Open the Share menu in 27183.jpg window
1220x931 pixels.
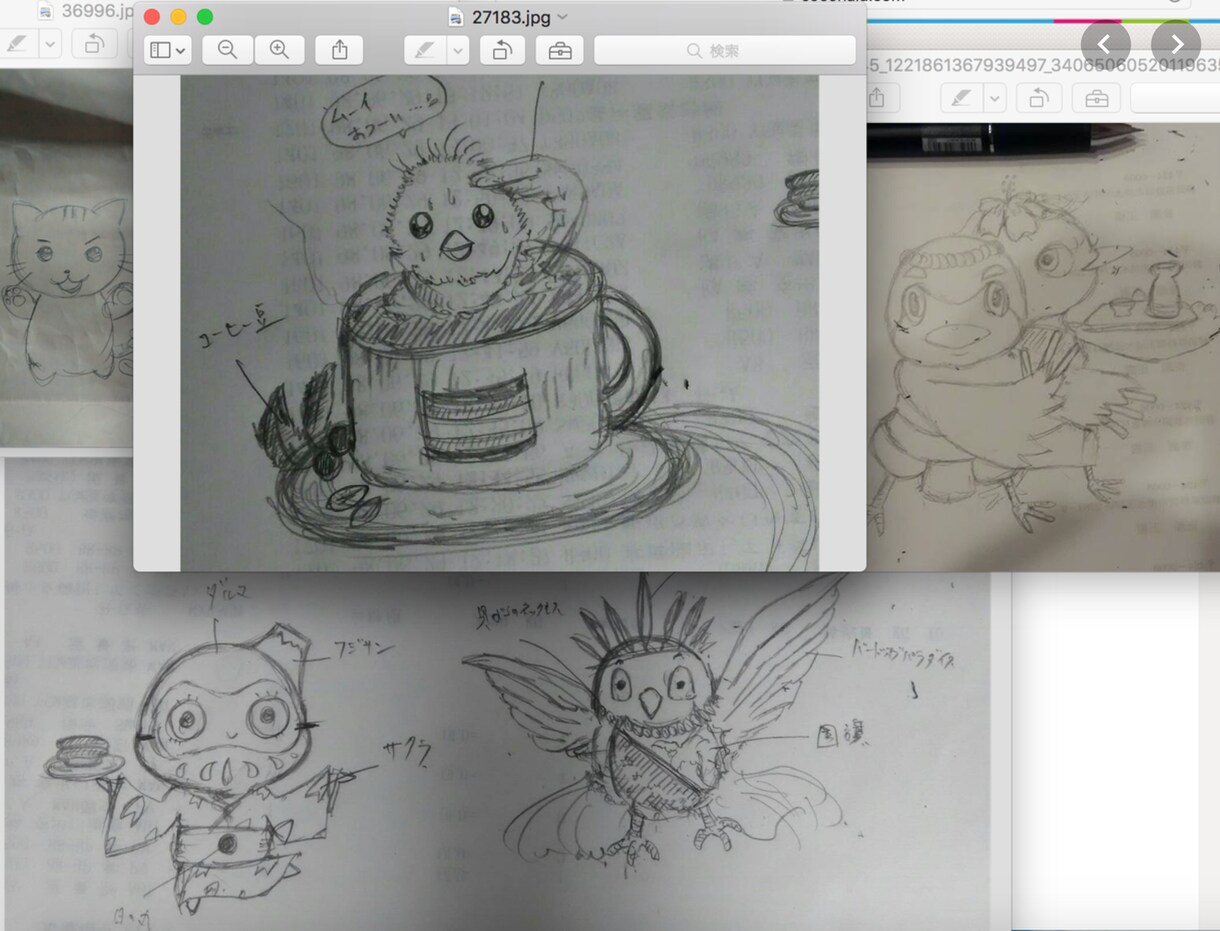[x=340, y=50]
